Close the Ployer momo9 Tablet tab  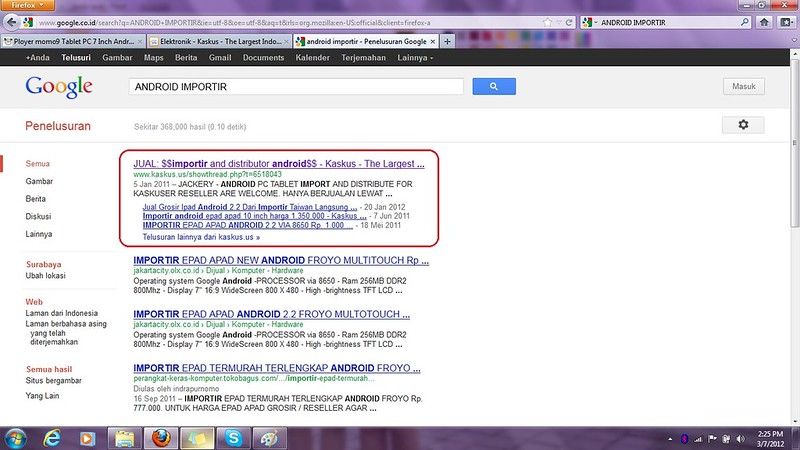point(140,41)
